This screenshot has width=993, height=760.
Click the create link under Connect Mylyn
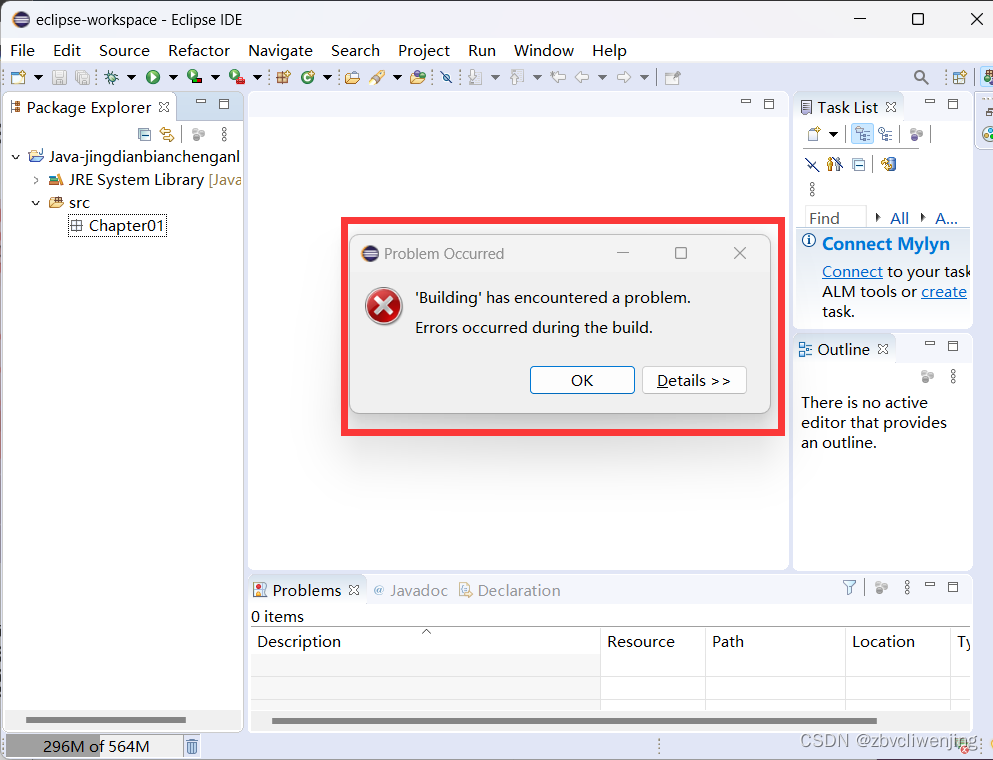[x=944, y=291]
